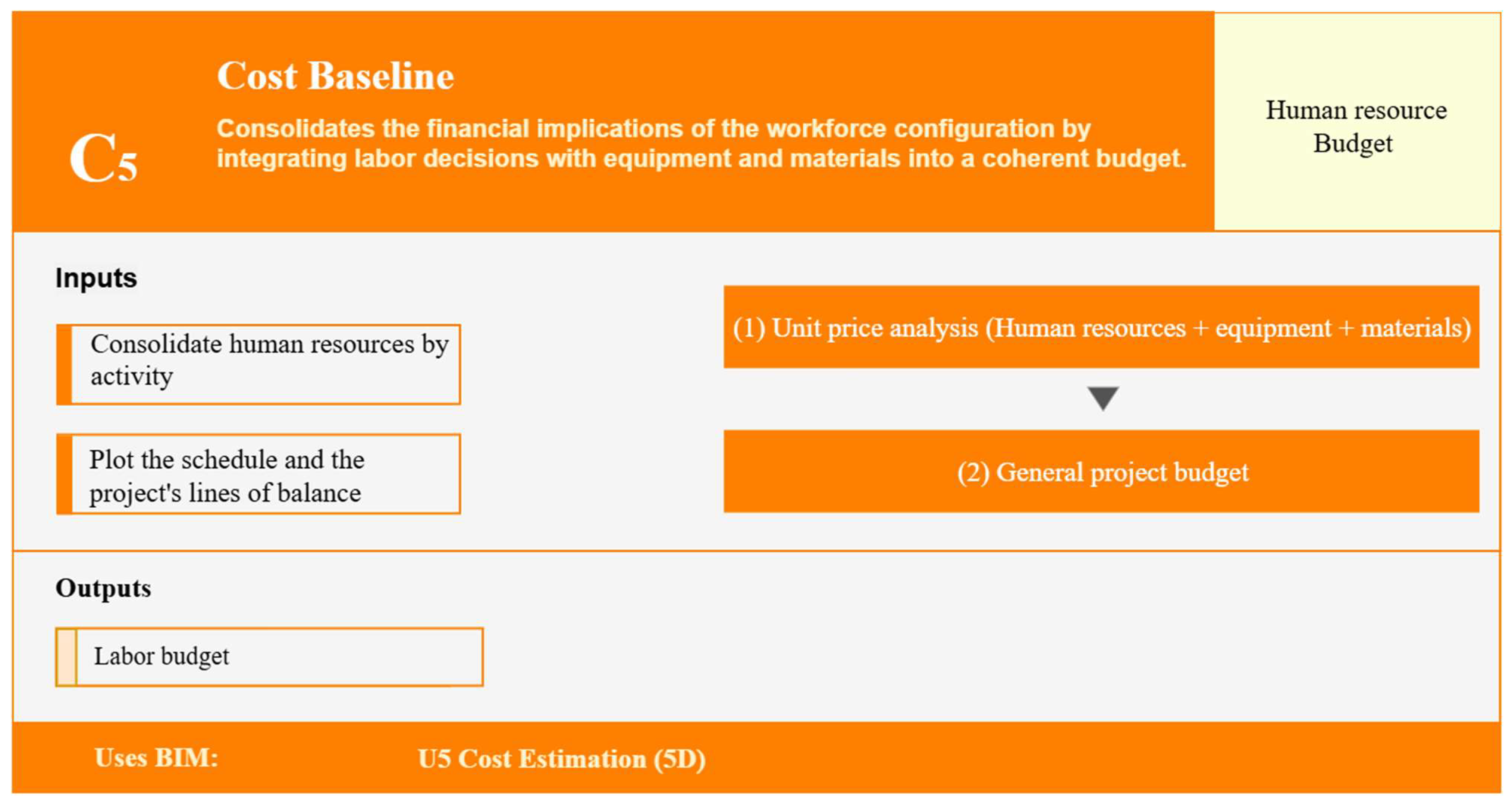Click the Uses BIM label
The height and width of the screenshot is (806, 1512).
tap(156, 758)
